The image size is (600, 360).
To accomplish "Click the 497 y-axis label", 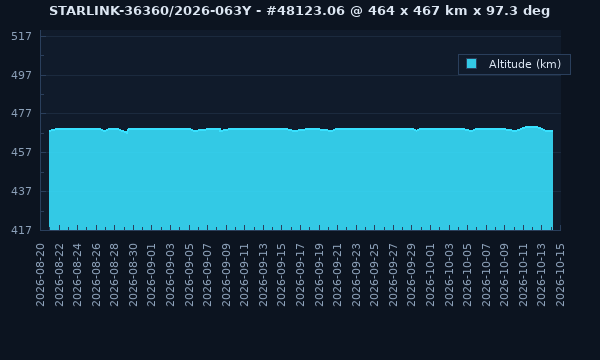I will coord(21,75).
